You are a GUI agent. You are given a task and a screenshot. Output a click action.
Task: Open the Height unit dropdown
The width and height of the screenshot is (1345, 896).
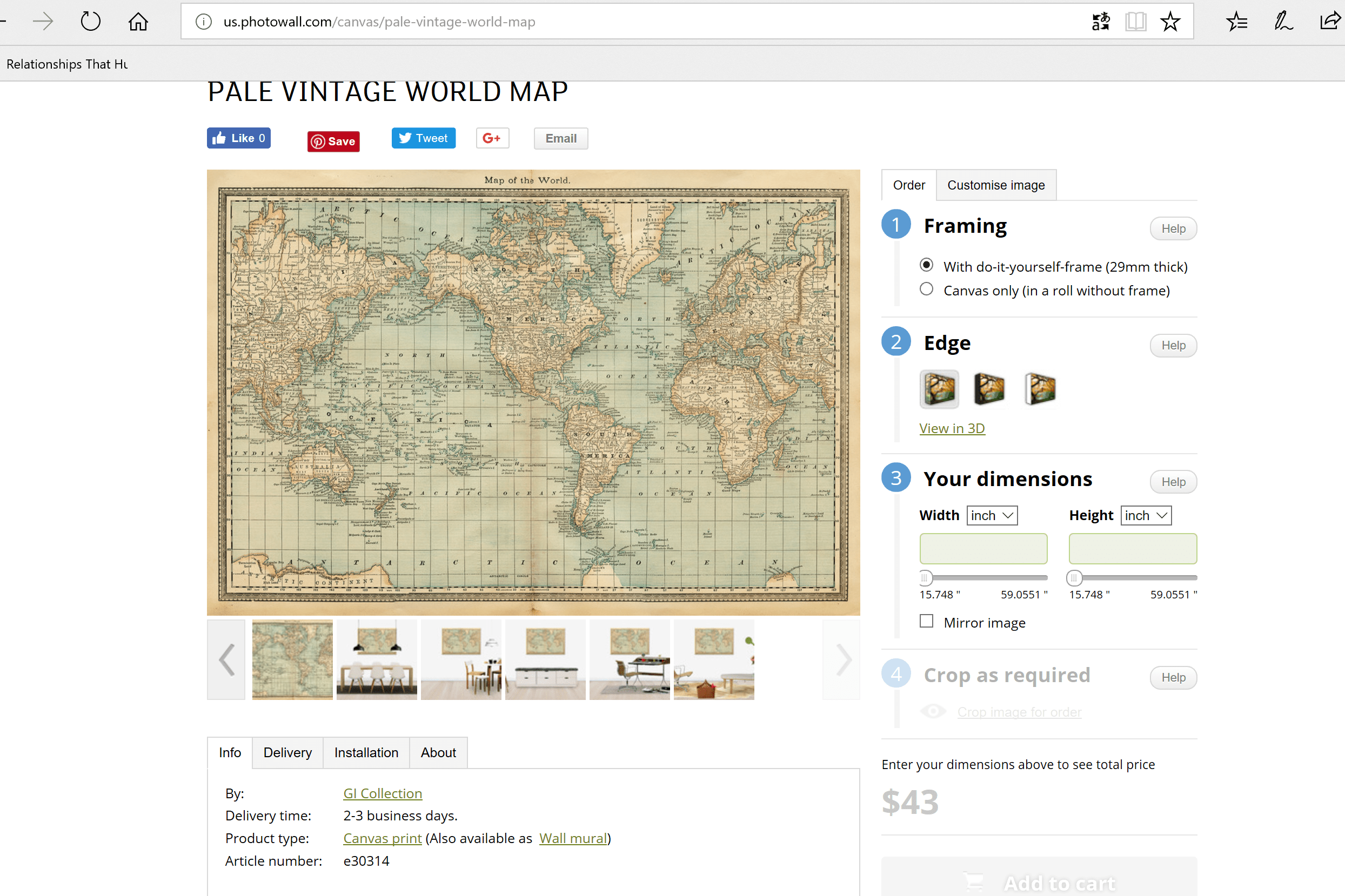1146,515
